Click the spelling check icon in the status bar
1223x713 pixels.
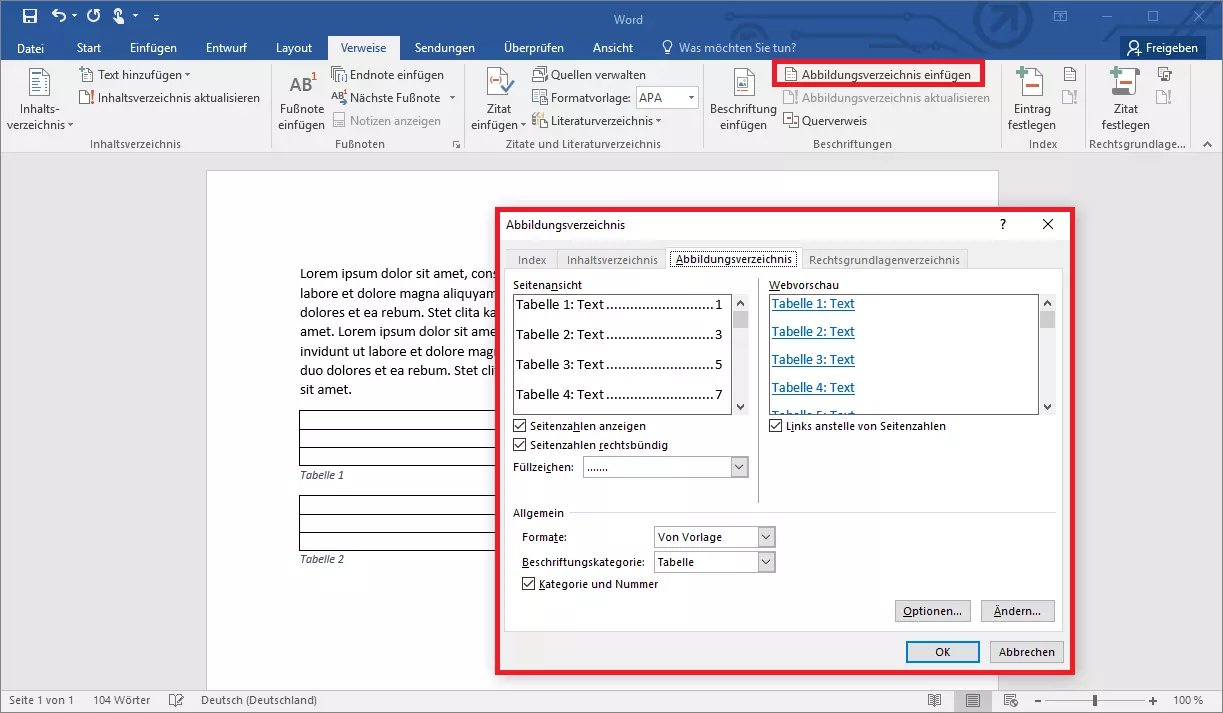coord(177,700)
